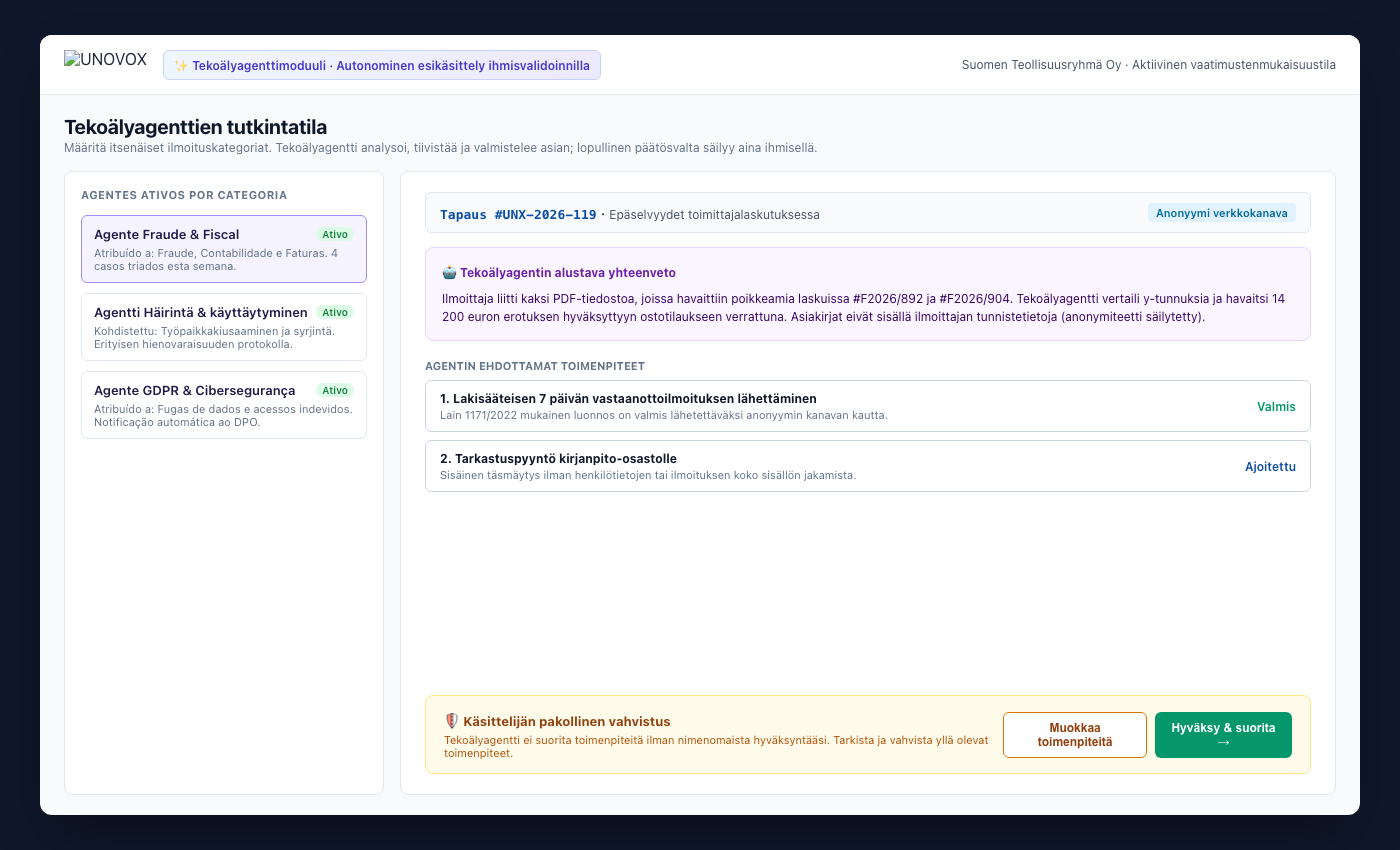Click the Ativo badge on Fraude & Fiscal

click(335, 234)
